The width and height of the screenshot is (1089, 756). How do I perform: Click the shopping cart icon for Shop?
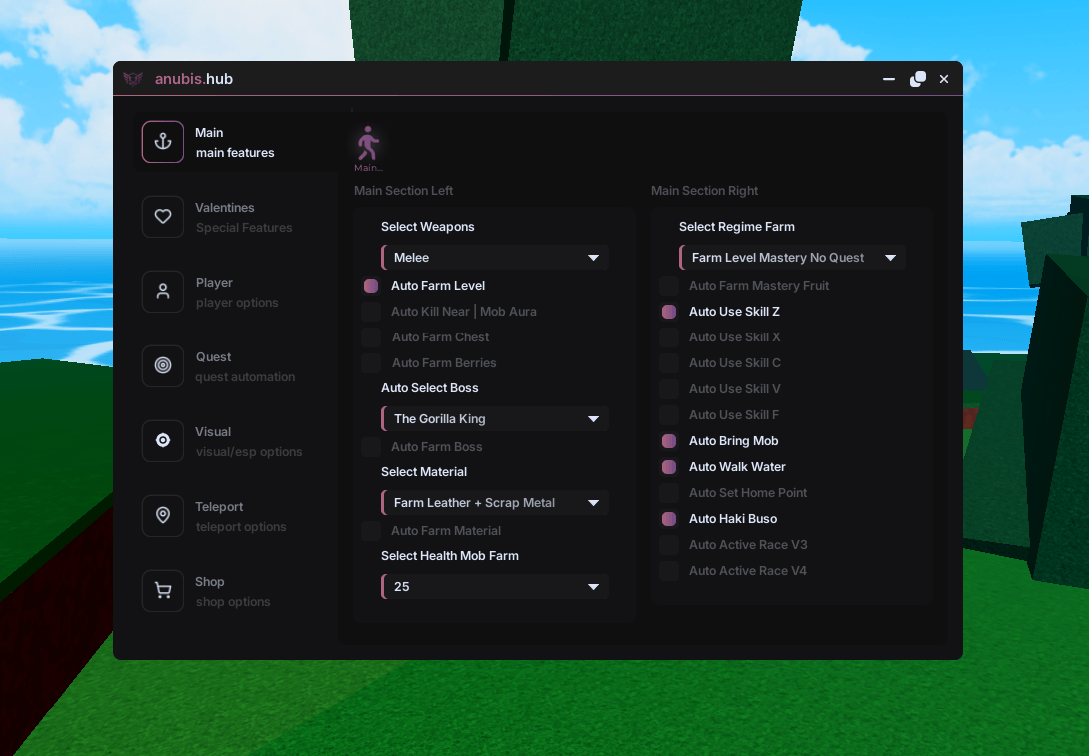click(x=163, y=590)
